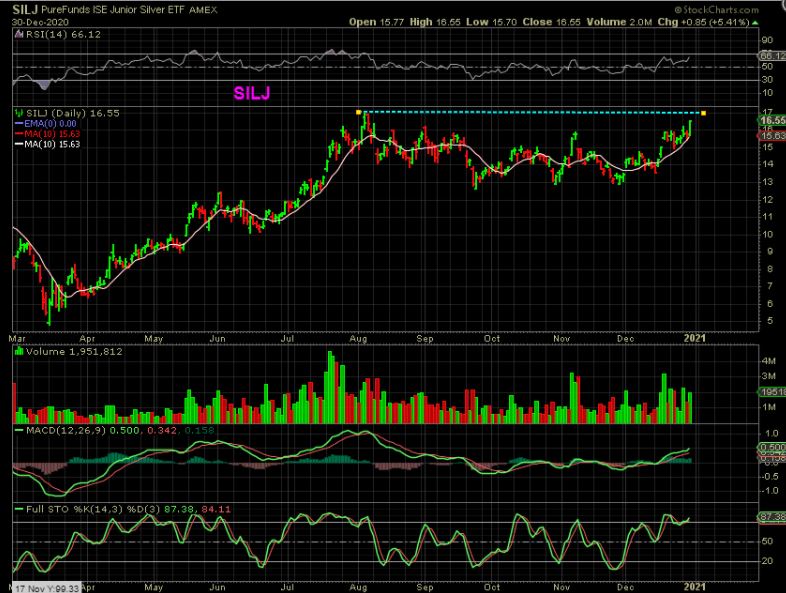Click the Jul label below the price chart

(x=287, y=339)
